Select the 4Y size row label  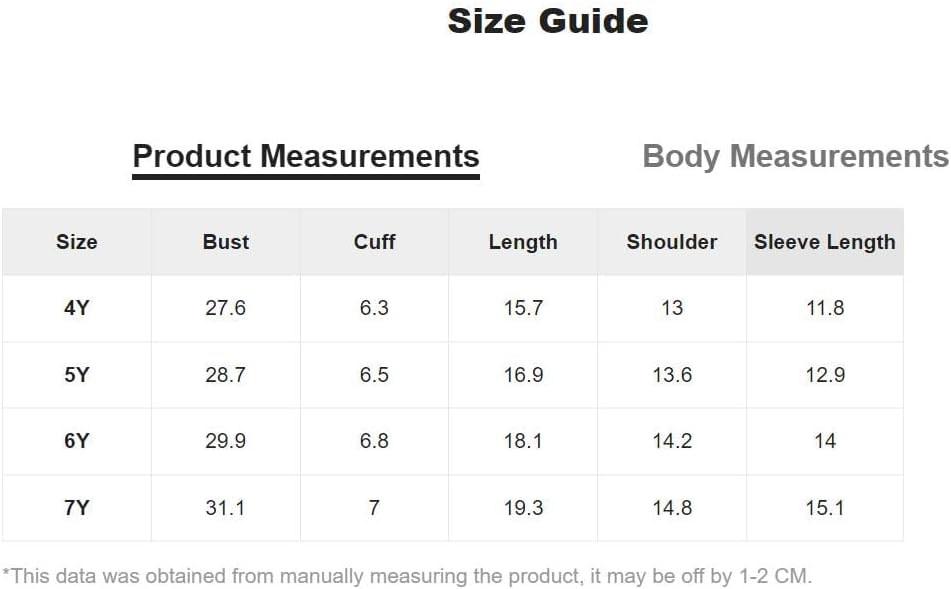click(76, 308)
